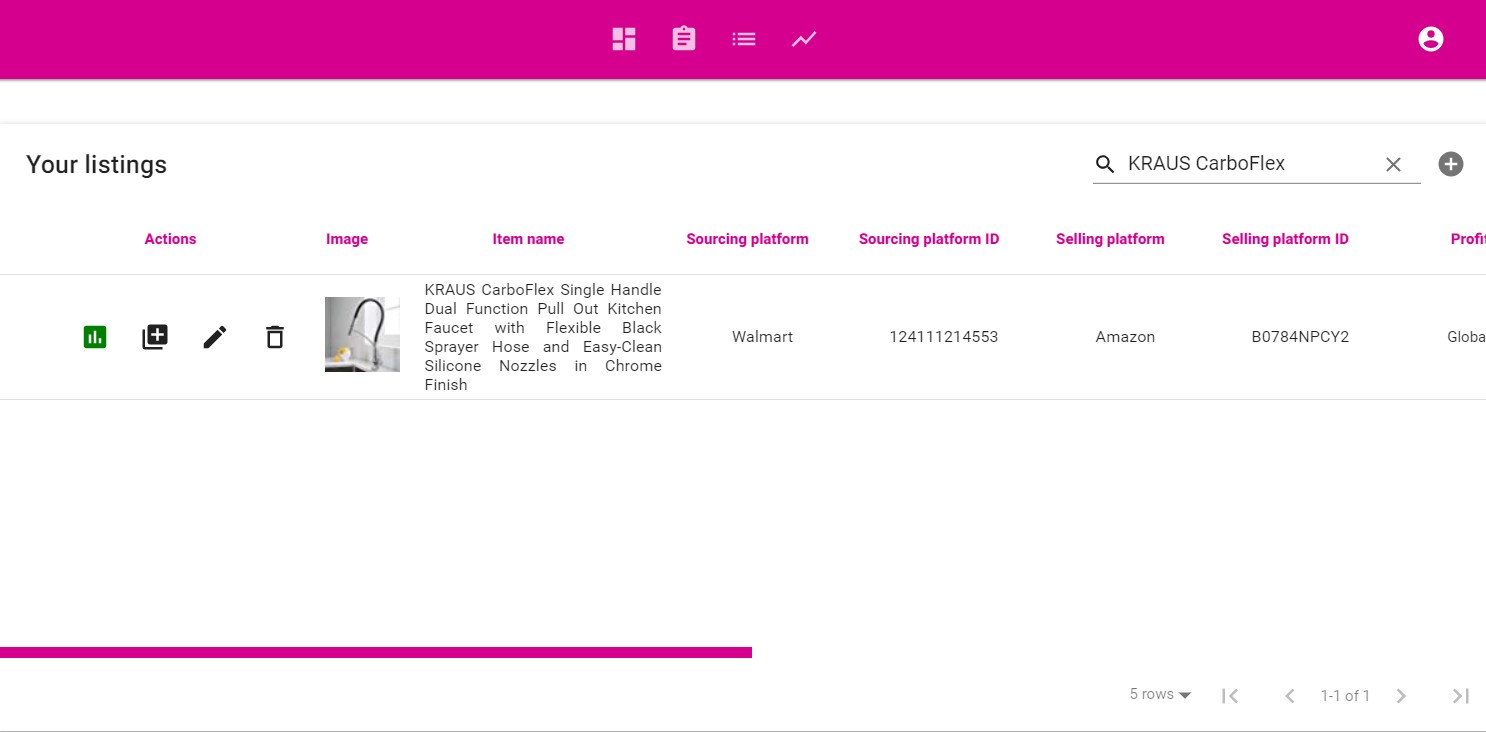Viewport: 1486px width, 732px height.
Task: Click the 1-1 of 1 pagination text
Action: (x=1345, y=696)
